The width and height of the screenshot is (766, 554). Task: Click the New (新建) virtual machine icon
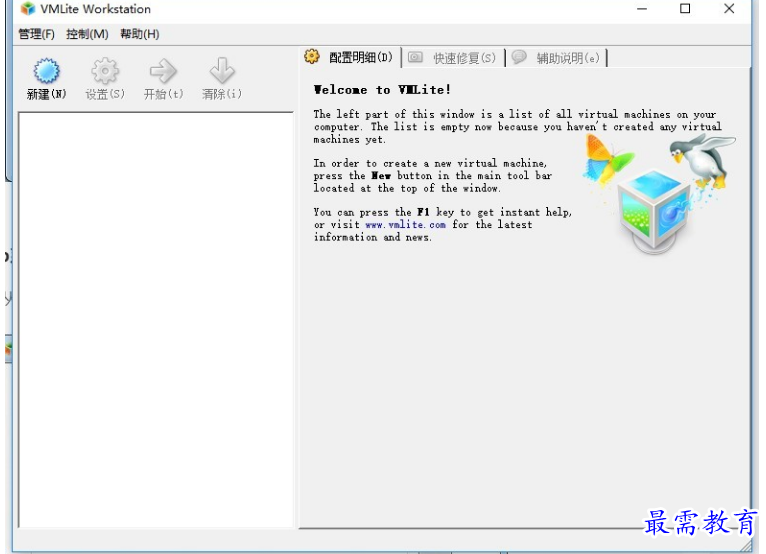point(46,71)
